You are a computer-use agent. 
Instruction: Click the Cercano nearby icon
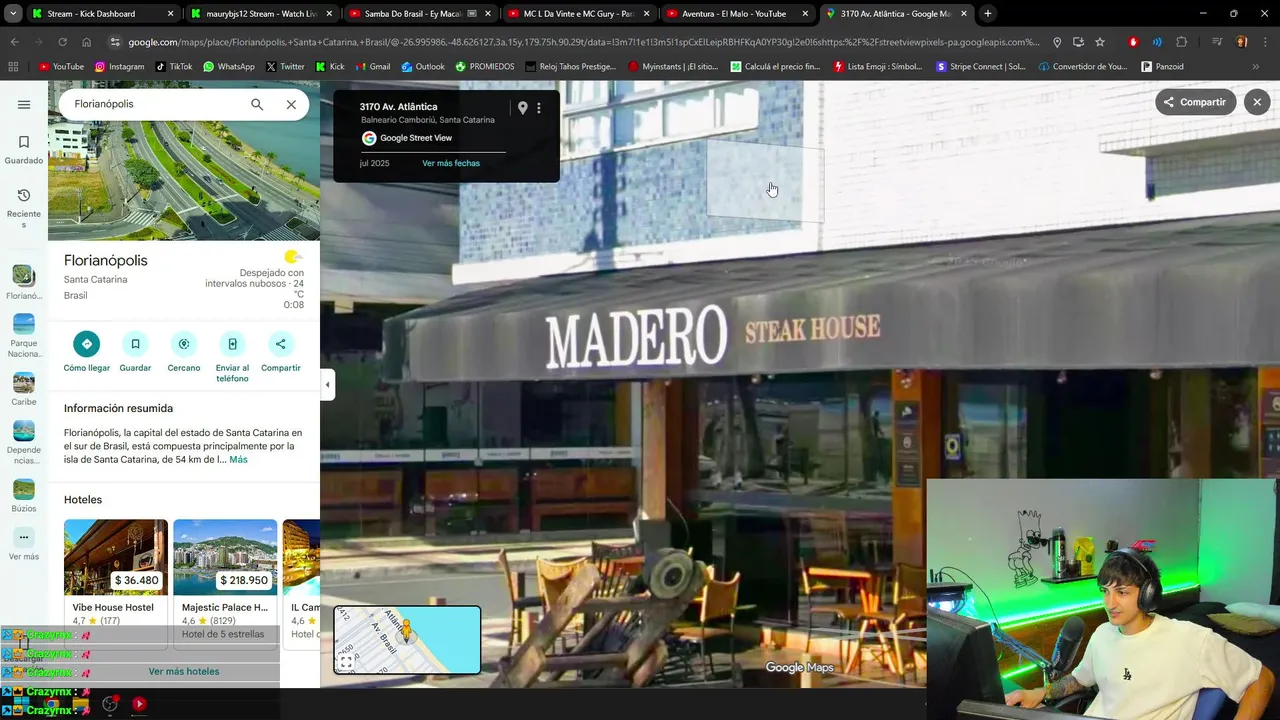pyautogui.click(x=184, y=344)
